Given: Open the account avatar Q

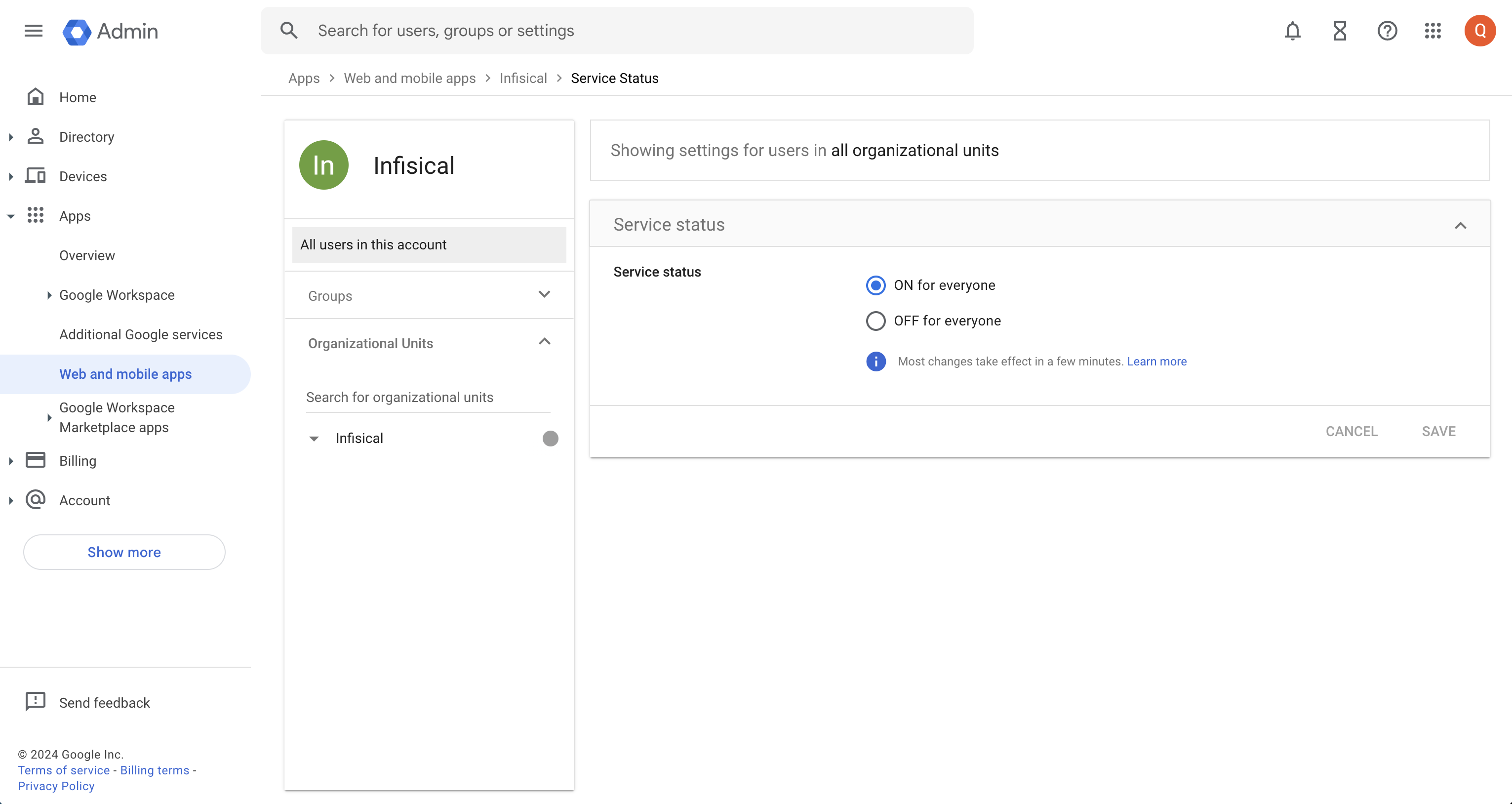Looking at the screenshot, I should click(x=1480, y=31).
